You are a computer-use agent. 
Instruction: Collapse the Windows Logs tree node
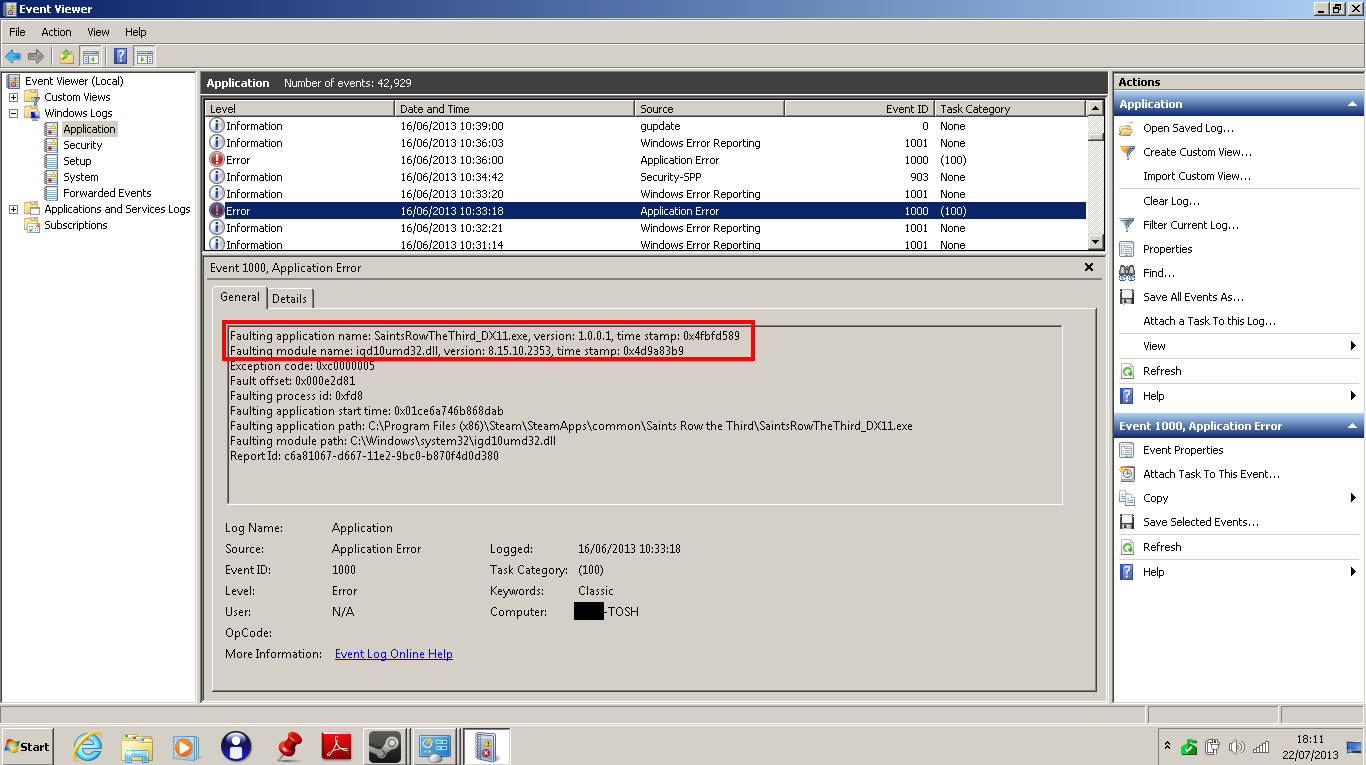[x=13, y=113]
